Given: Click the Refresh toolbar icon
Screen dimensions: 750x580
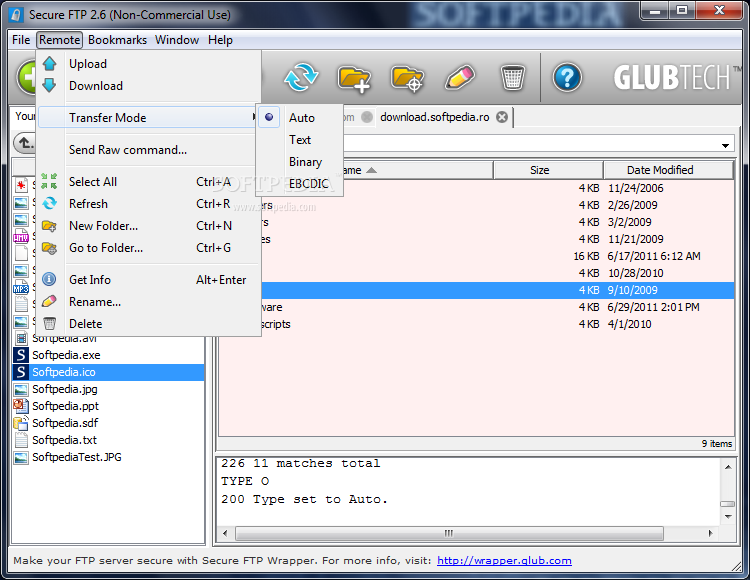Looking at the screenshot, I should point(300,77).
